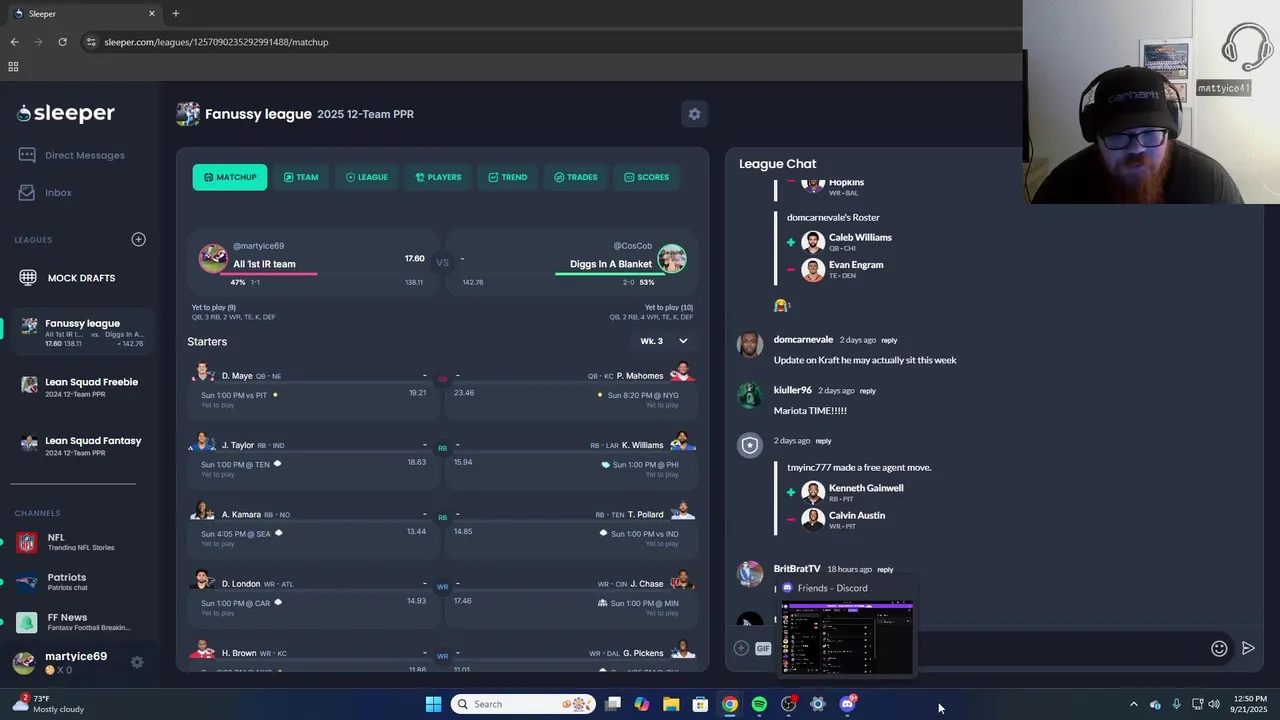
Task: Switch to the Trend tab
Action: pos(508,177)
